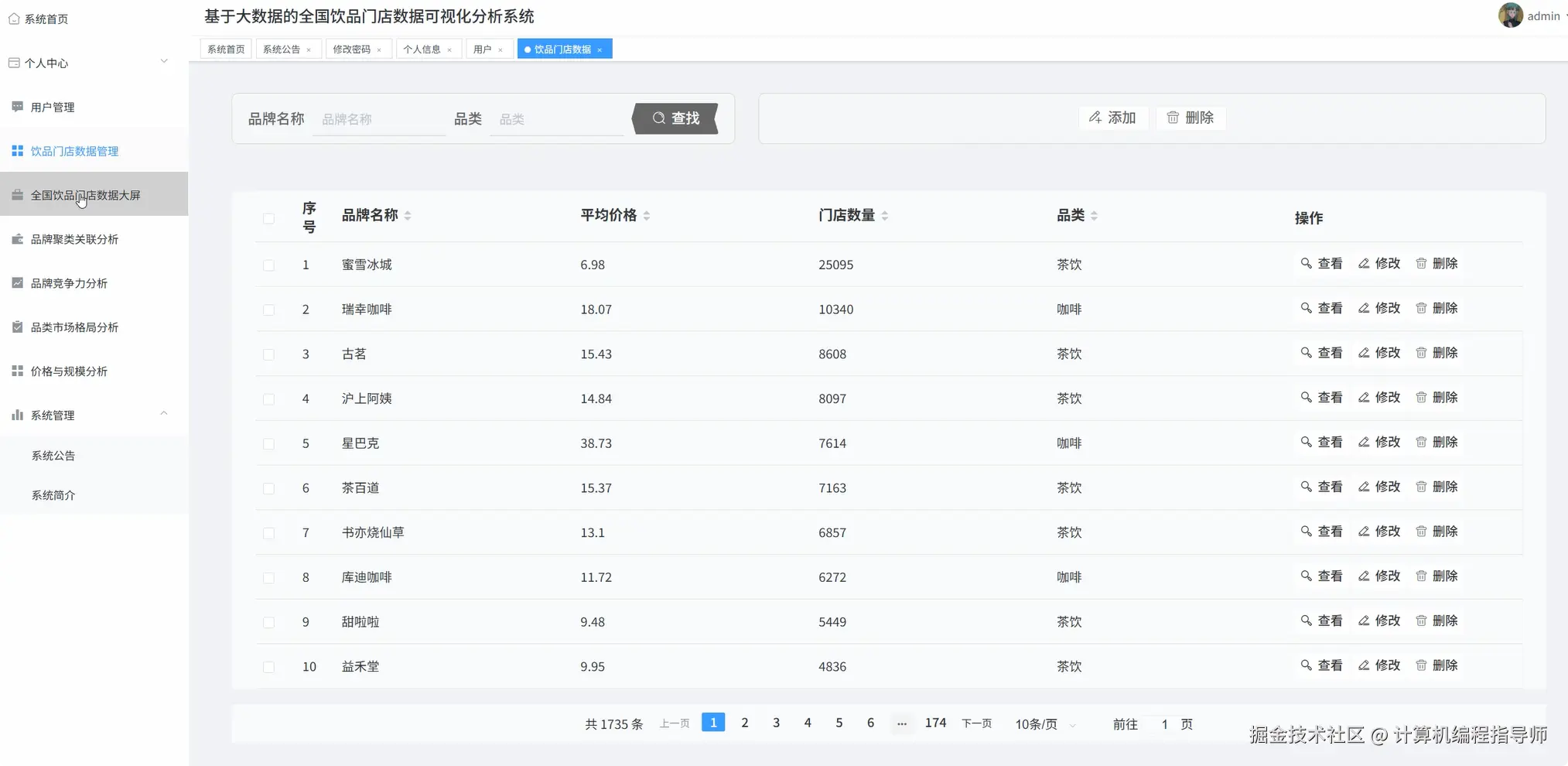Image resolution: width=1568 pixels, height=766 pixels.
Task: Open the 10条/页 page size dropdown
Action: pyautogui.click(x=1043, y=724)
